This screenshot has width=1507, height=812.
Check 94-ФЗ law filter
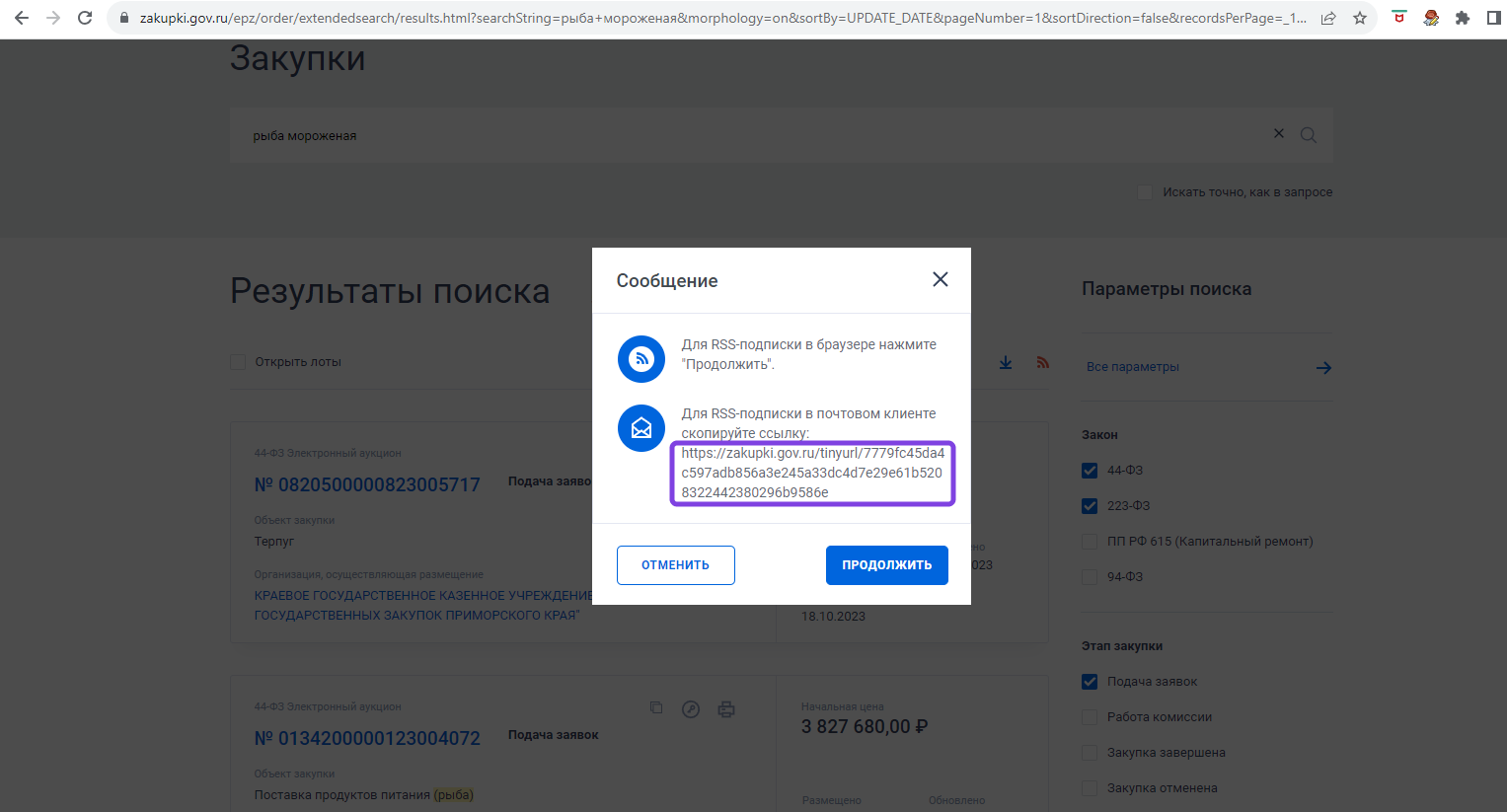(x=1090, y=577)
